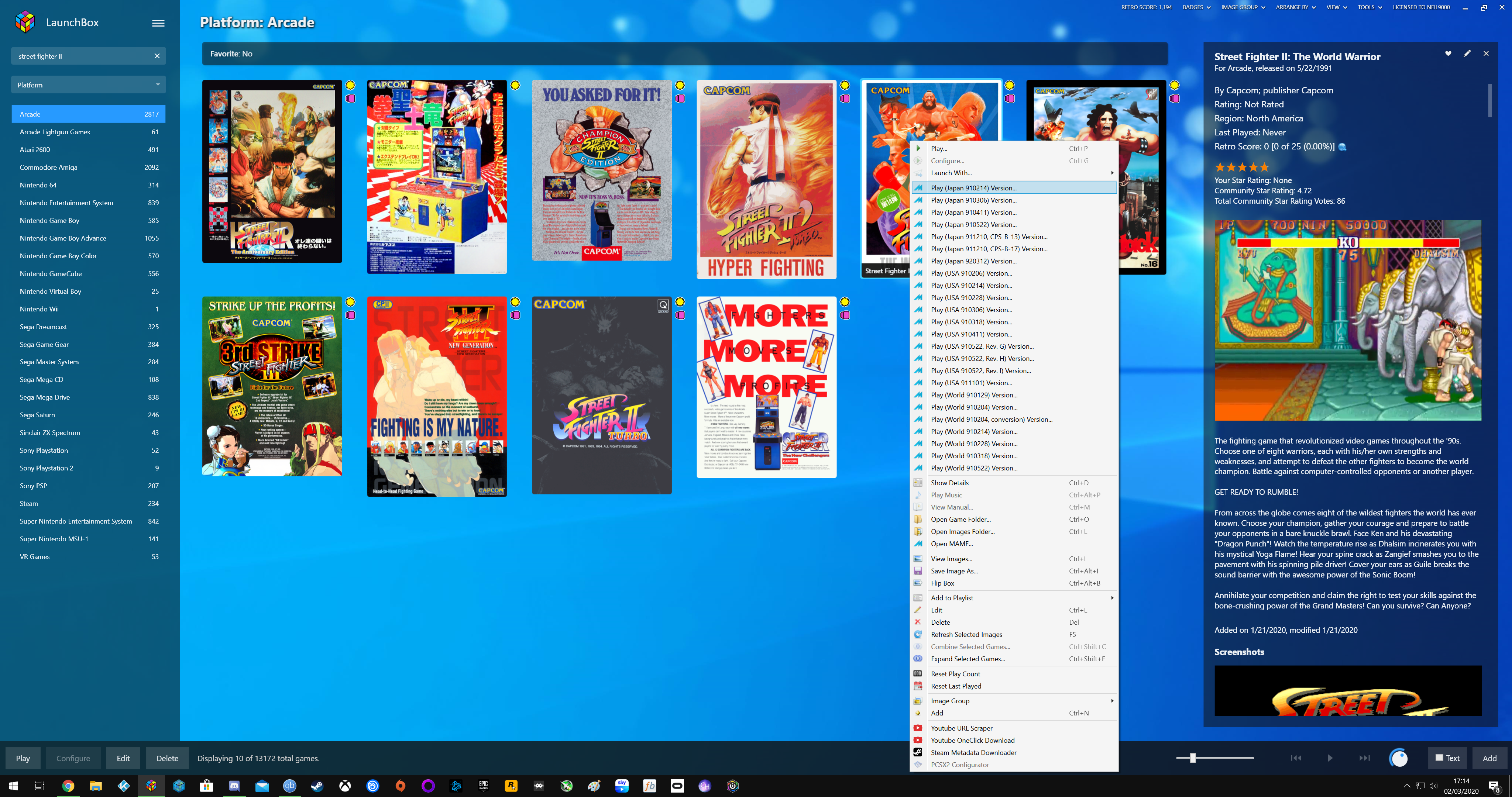Click the Configure button in bottom bar
The width and height of the screenshot is (1512, 797).
[73, 758]
